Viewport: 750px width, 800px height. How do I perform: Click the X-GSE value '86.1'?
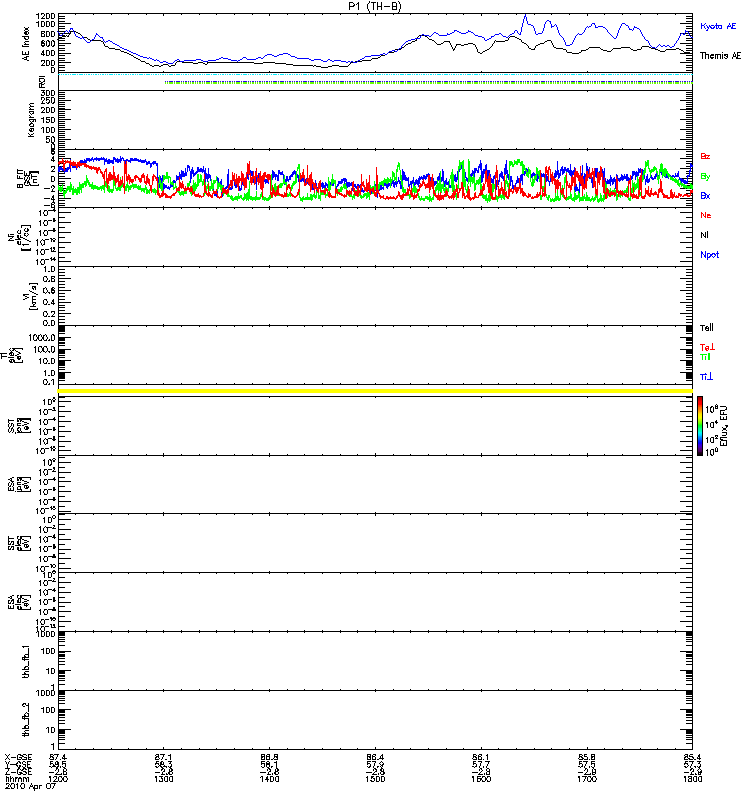[x=481, y=757]
